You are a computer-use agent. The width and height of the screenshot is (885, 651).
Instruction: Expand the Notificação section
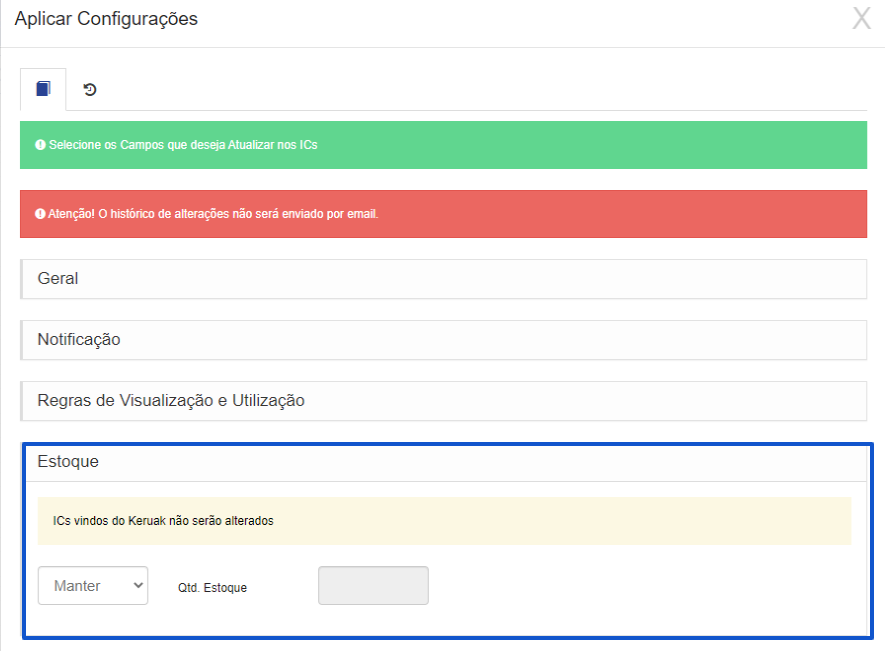444,340
